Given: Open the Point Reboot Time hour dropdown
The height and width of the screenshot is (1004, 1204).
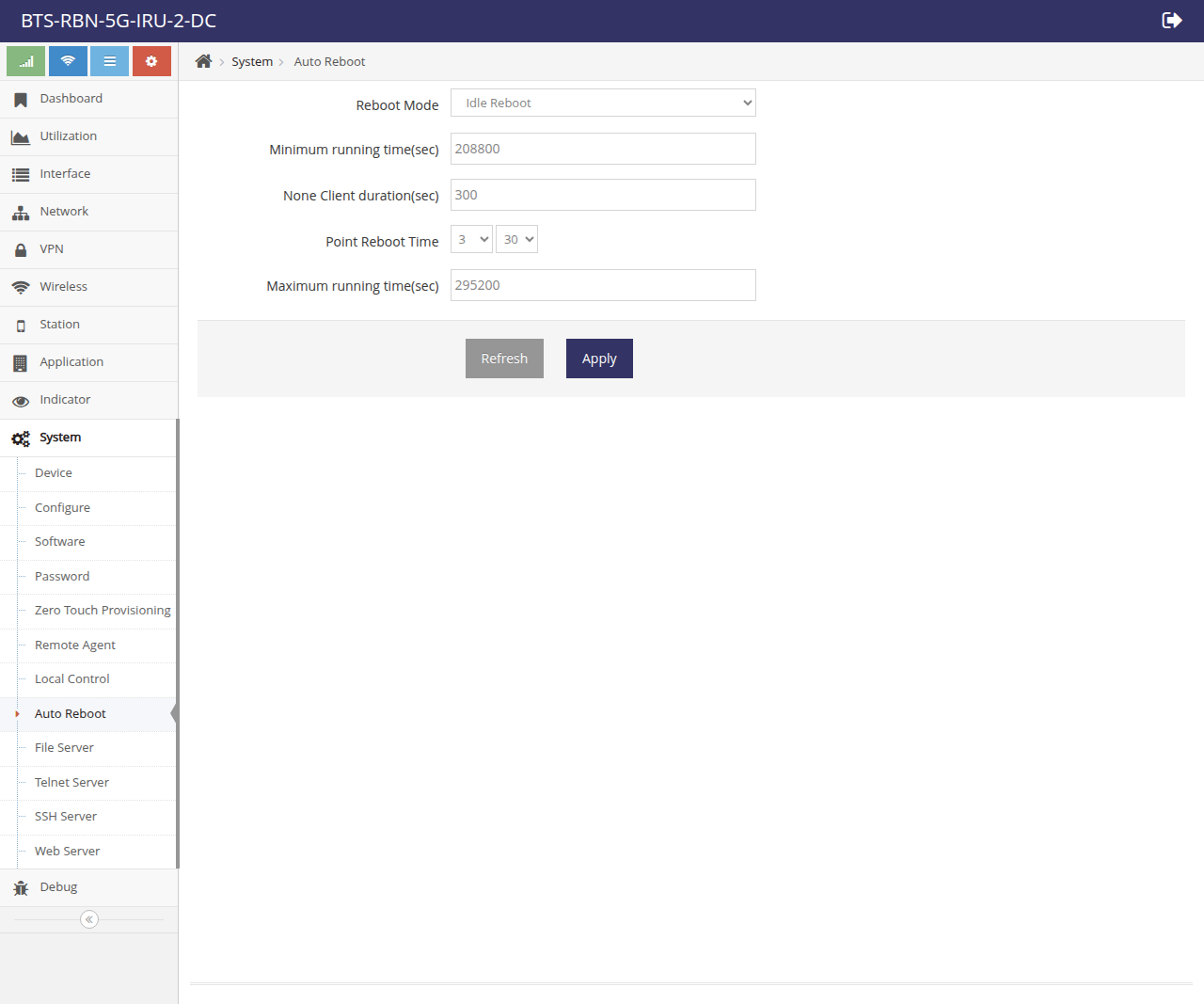Looking at the screenshot, I should point(471,239).
